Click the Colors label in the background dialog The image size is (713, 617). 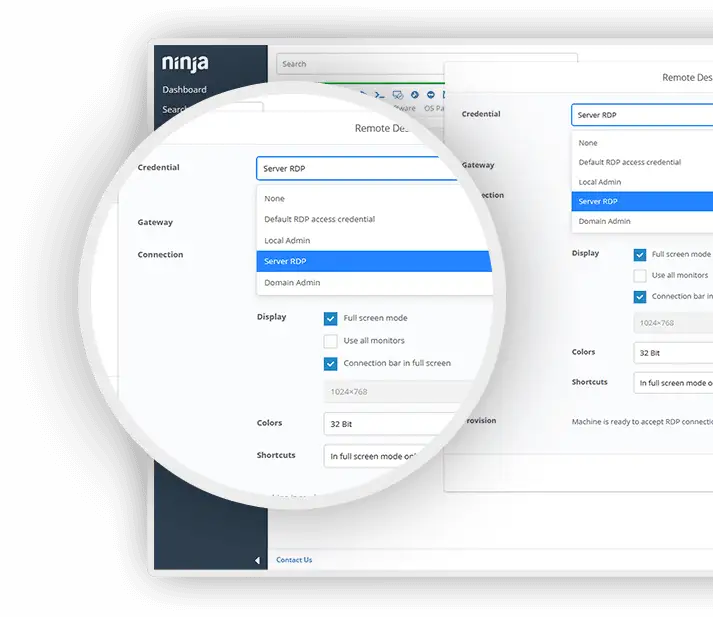pyautogui.click(x=583, y=352)
